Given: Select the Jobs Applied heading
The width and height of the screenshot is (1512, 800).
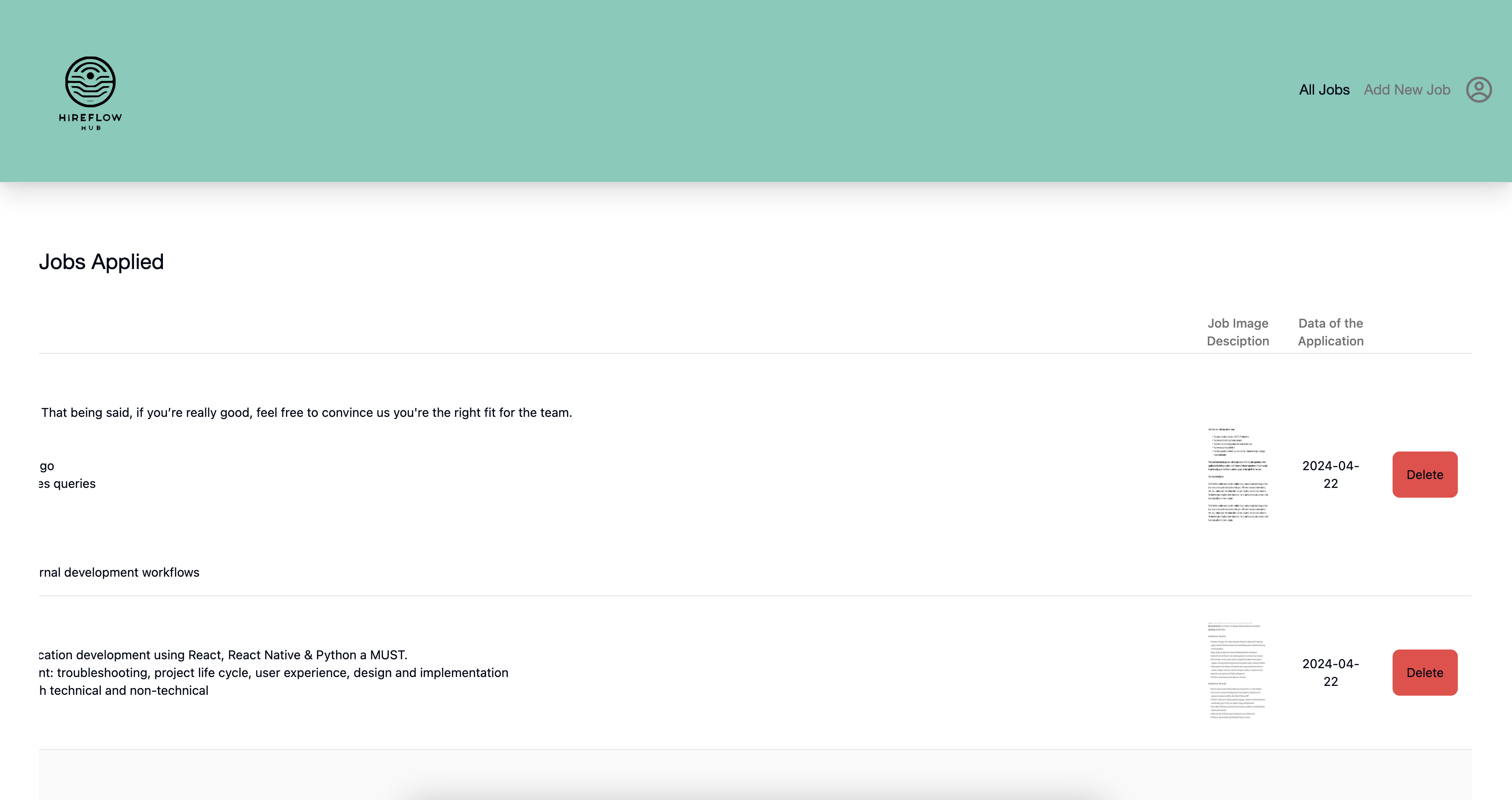Looking at the screenshot, I should click(x=102, y=262).
